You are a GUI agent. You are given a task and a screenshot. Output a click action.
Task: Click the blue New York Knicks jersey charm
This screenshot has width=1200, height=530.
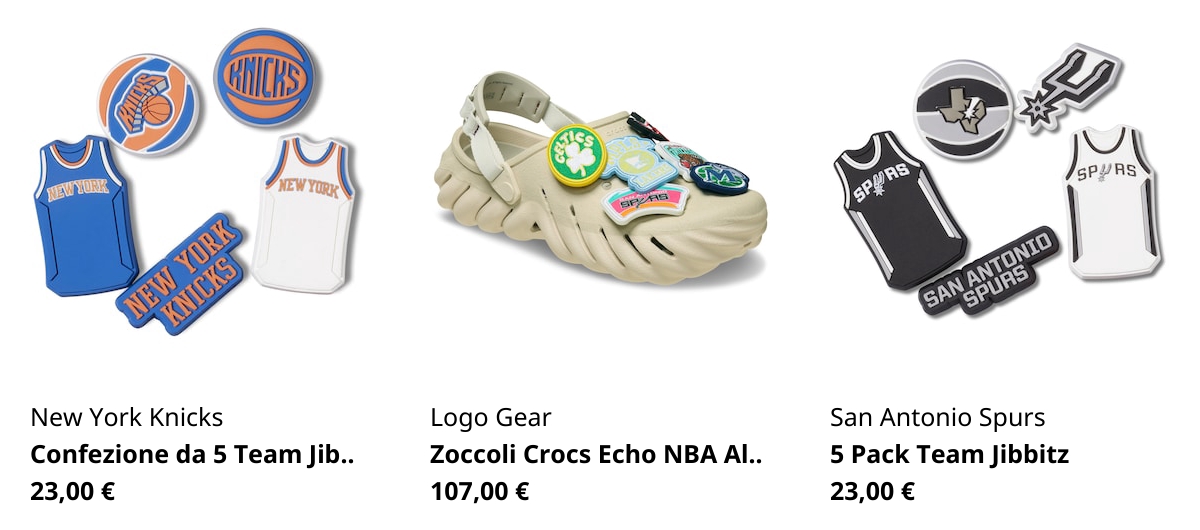(86, 216)
